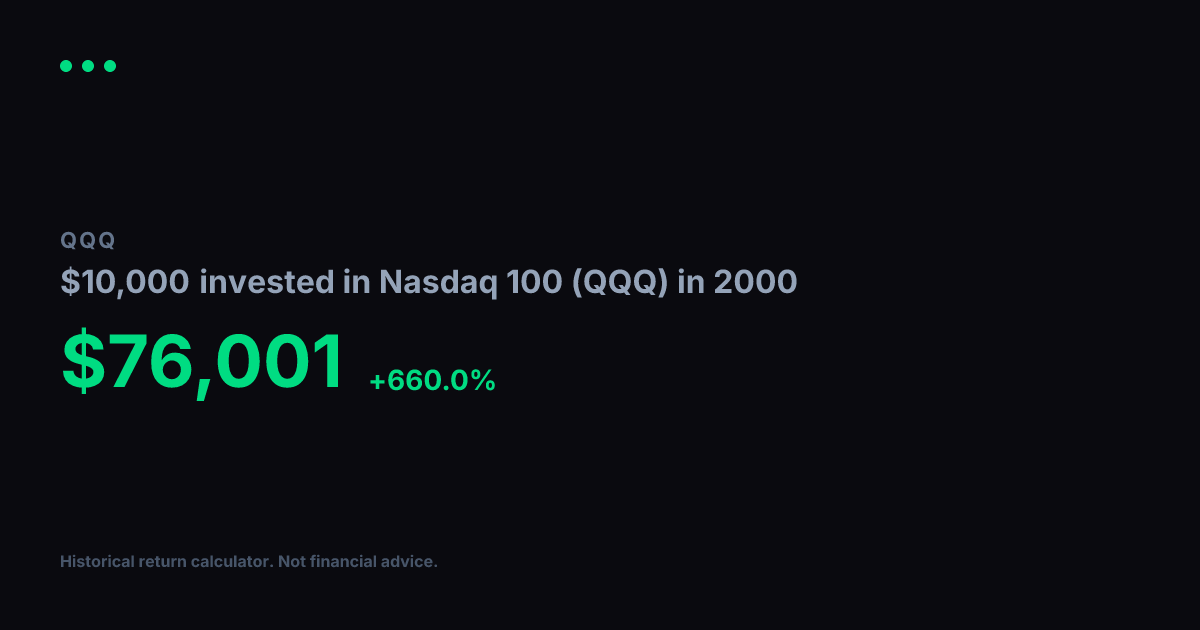Click the +660.0% return percentage
The height and width of the screenshot is (630, 1200).
[x=432, y=381]
